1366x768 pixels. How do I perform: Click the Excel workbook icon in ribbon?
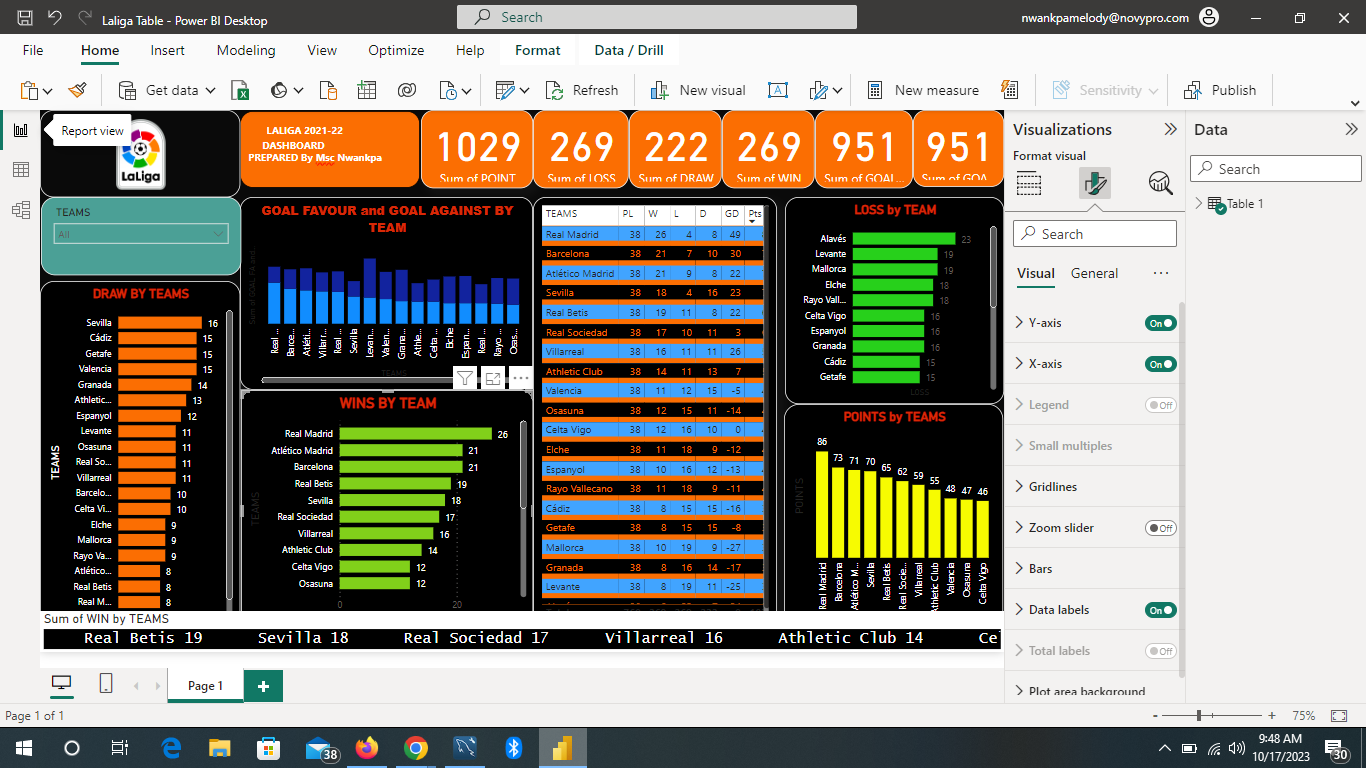coord(240,90)
